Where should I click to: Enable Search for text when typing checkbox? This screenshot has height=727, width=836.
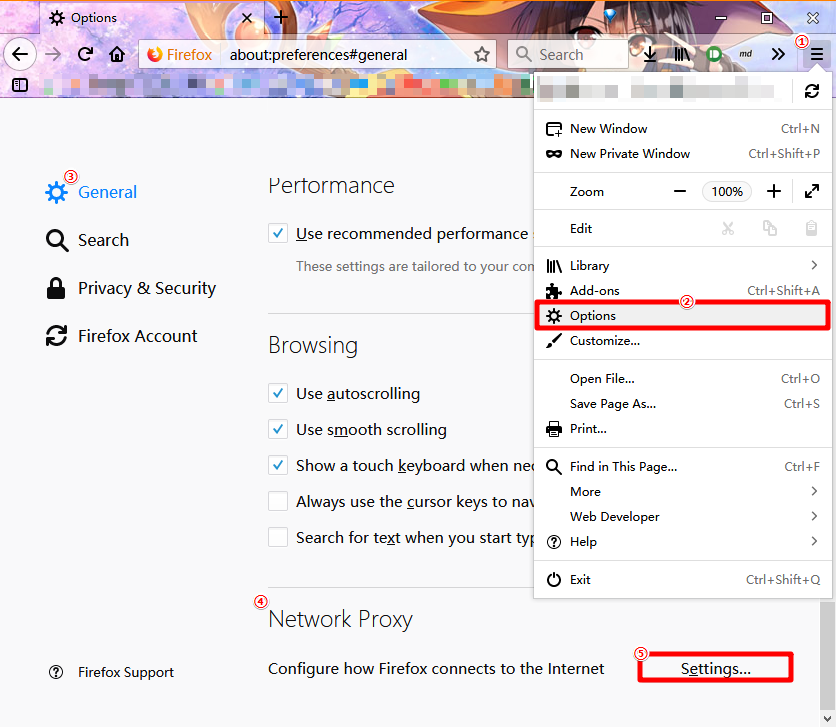coord(278,537)
